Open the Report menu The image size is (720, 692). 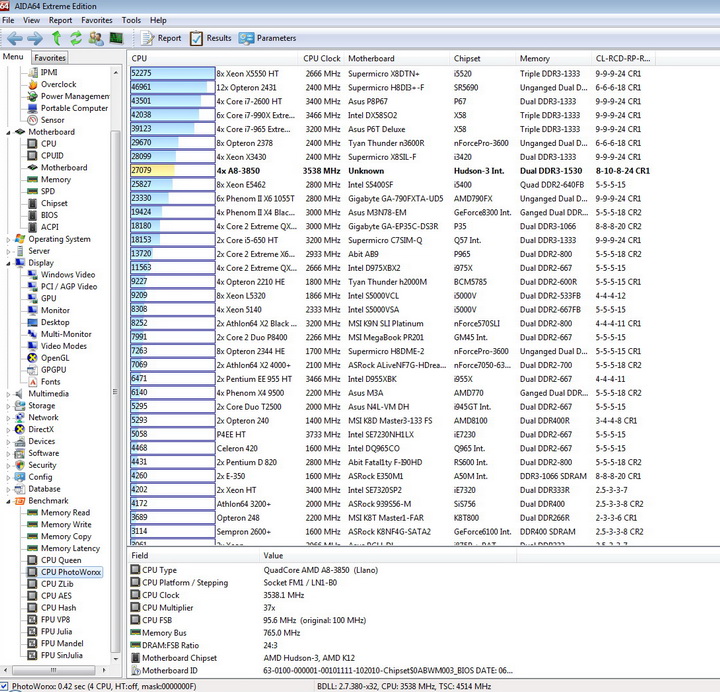60,20
